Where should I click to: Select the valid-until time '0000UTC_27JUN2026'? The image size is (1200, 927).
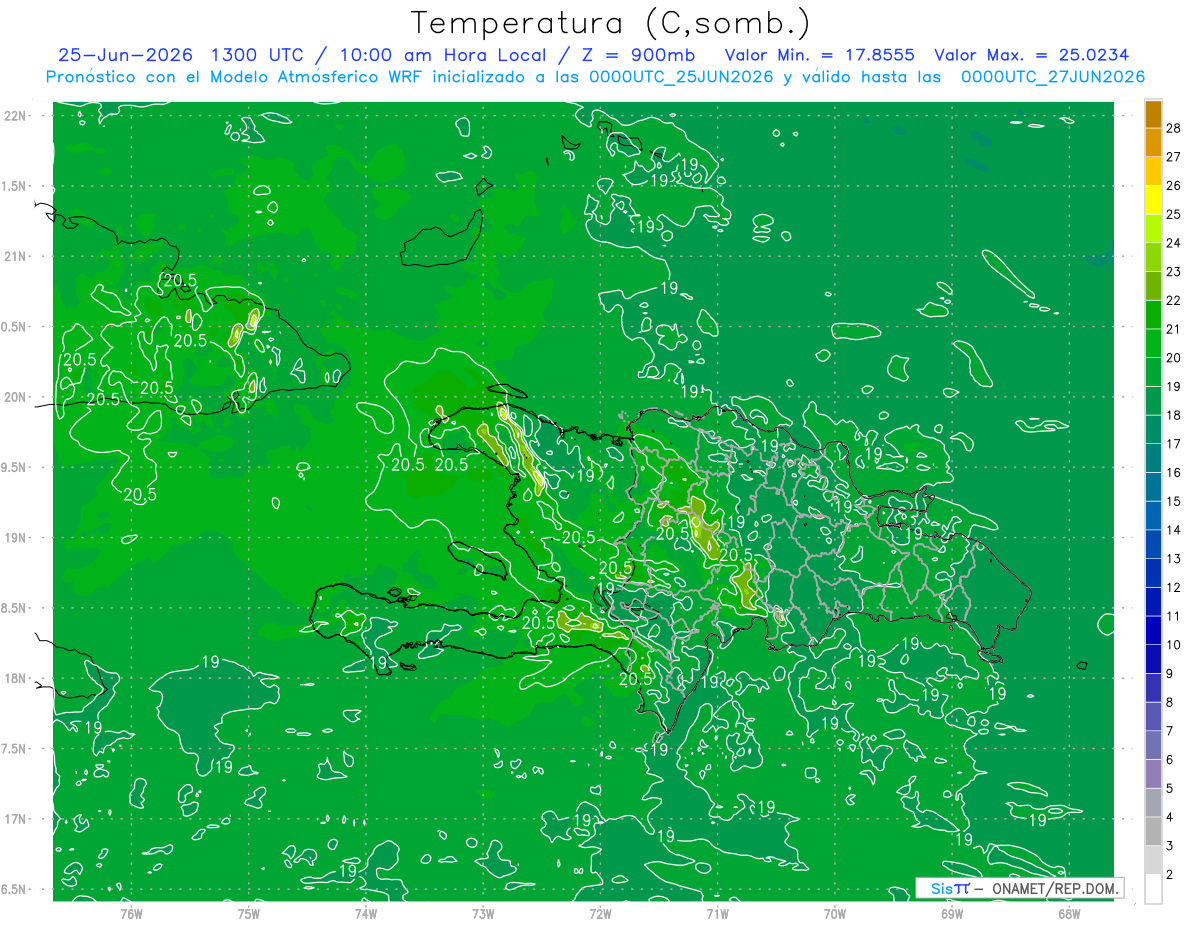coord(1053,77)
